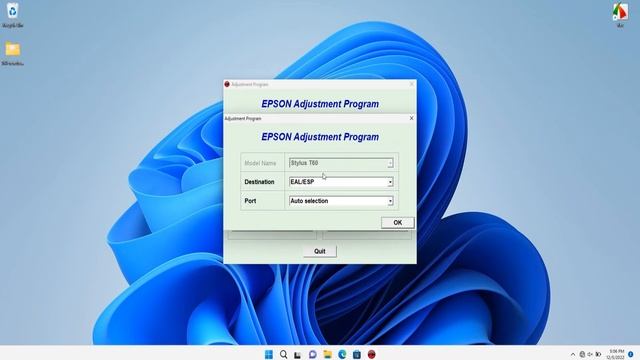
Task: Open the Windows Start menu
Action: (x=269, y=354)
